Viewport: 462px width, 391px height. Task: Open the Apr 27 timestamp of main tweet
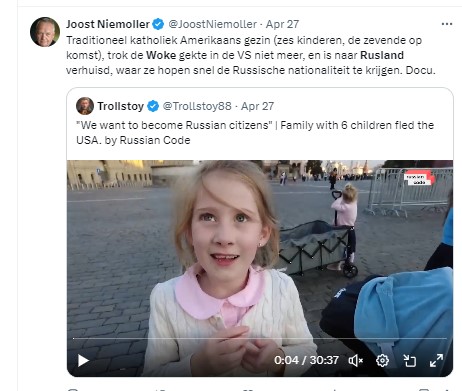pos(282,24)
